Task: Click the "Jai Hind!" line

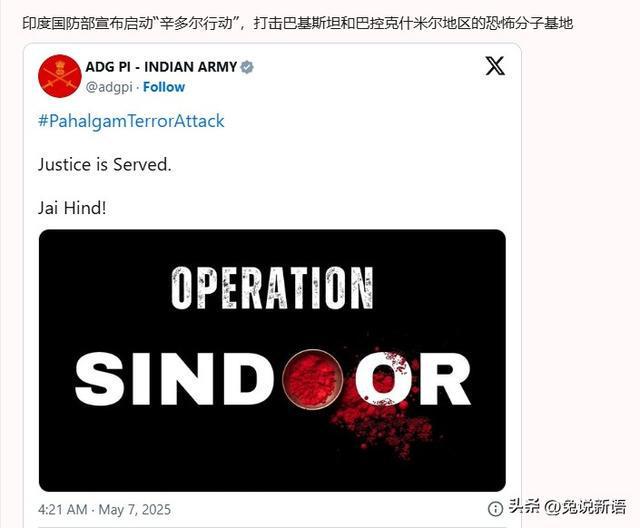Action: 72,208
